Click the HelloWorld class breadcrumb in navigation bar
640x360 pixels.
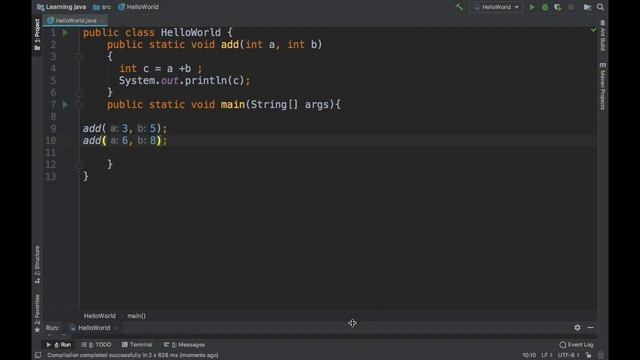click(138, 7)
